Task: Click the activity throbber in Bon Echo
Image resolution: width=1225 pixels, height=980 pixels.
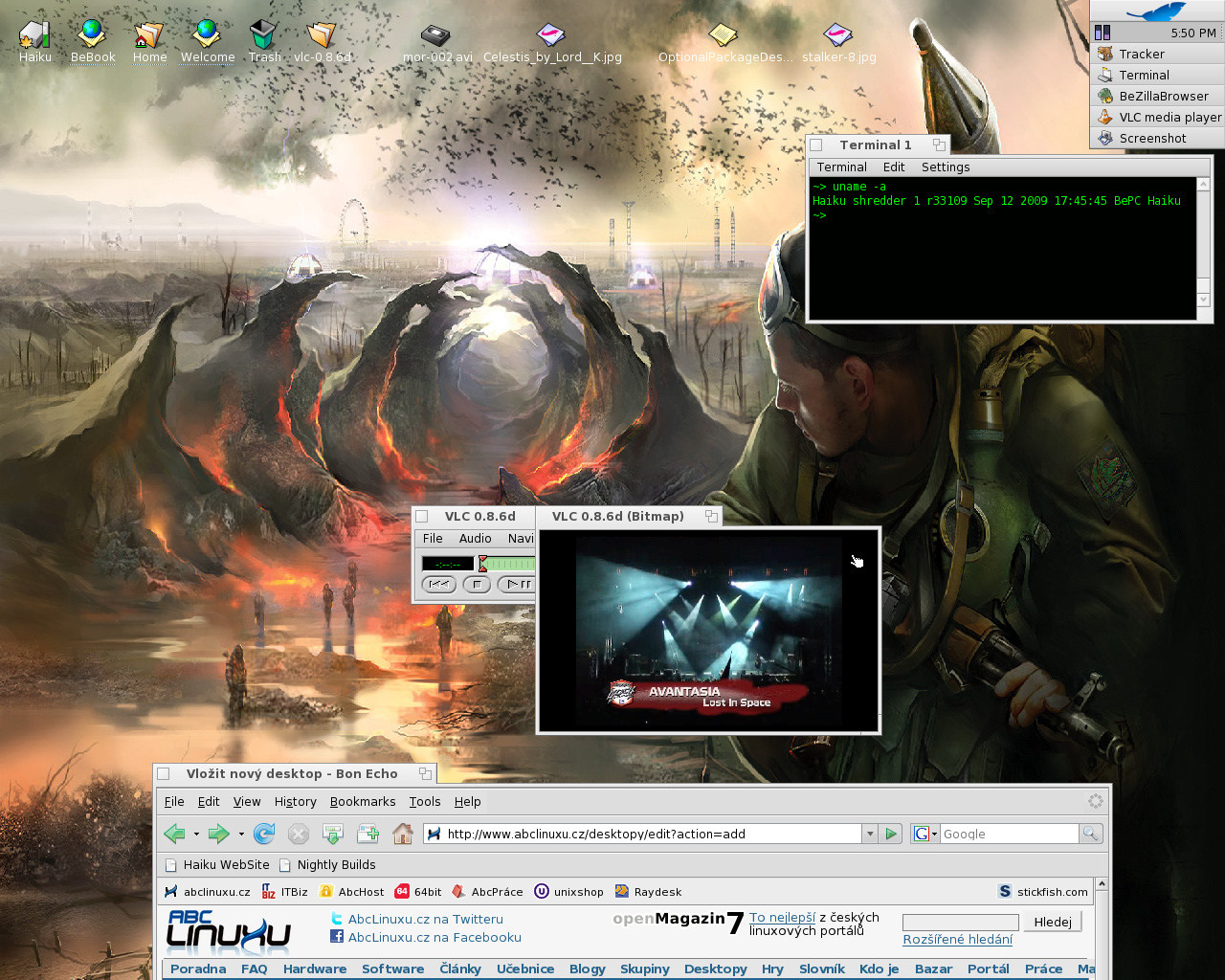Action: point(1095,801)
